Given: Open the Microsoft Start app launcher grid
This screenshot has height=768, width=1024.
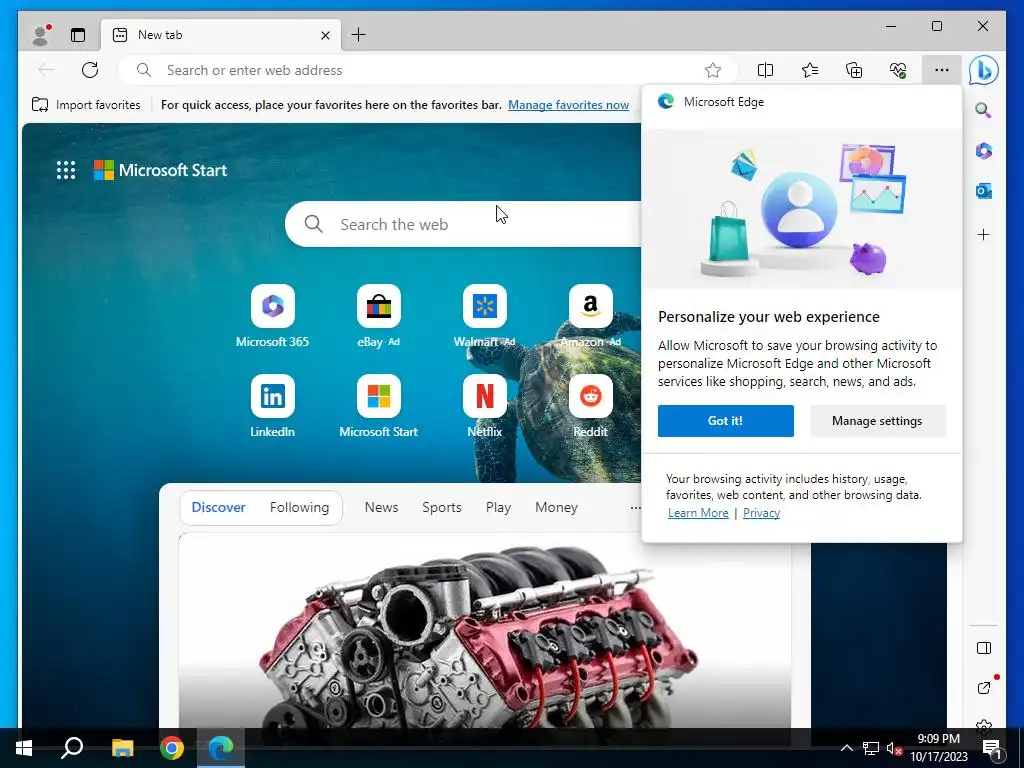Looking at the screenshot, I should point(66,170).
